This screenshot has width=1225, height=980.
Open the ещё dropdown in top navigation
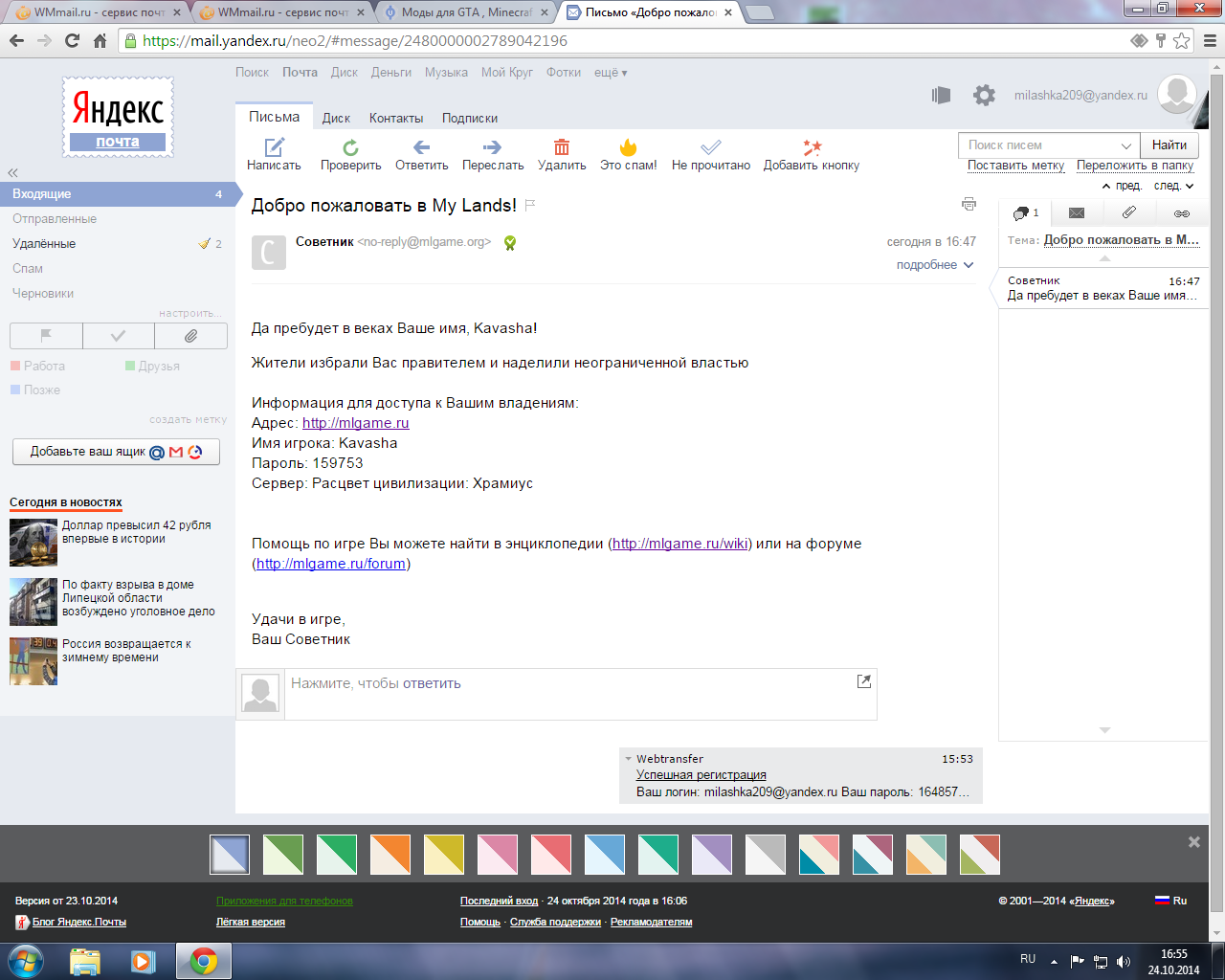coord(611,73)
